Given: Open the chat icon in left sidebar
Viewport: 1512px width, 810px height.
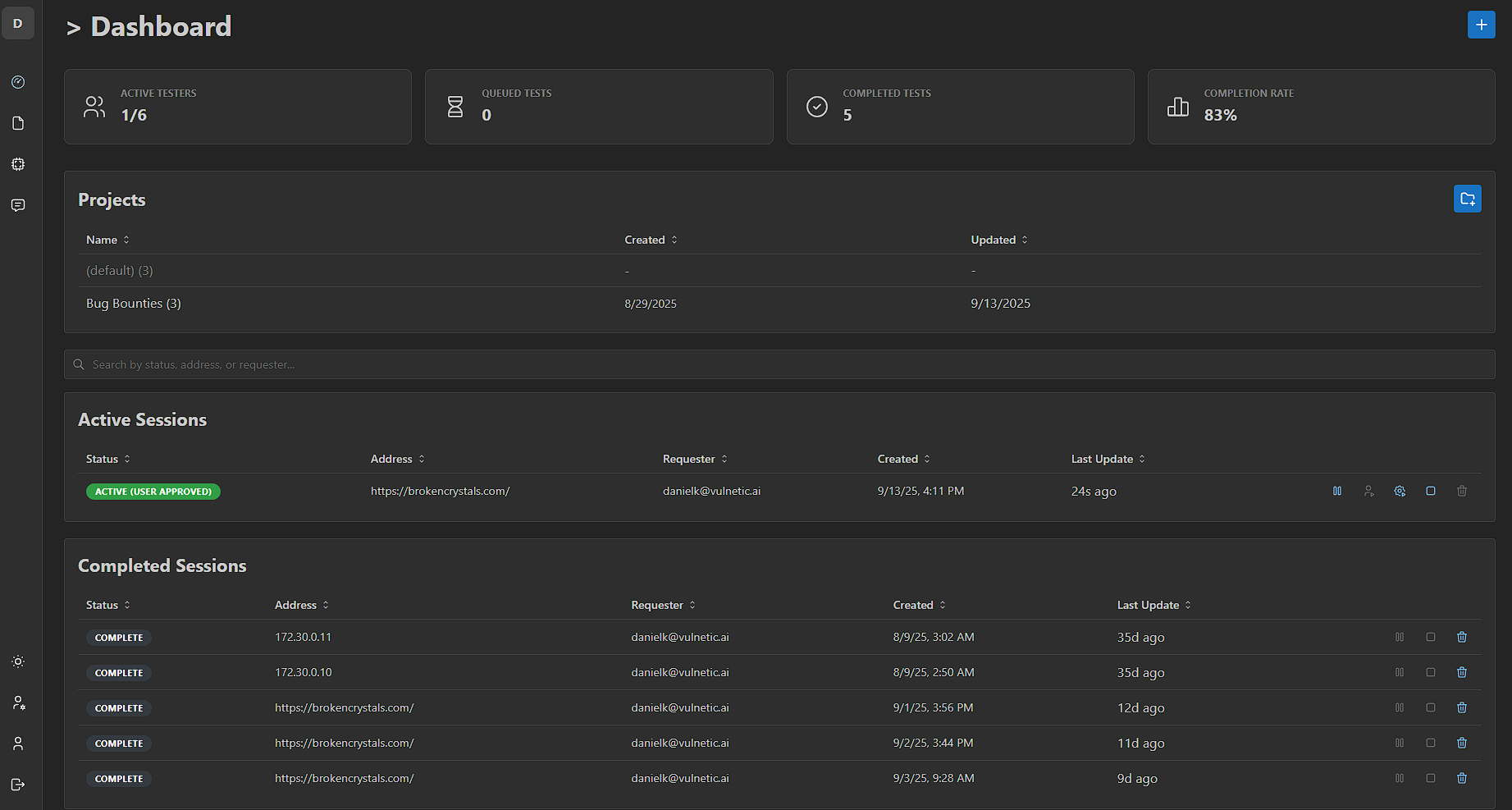Looking at the screenshot, I should pyautogui.click(x=18, y=205).
